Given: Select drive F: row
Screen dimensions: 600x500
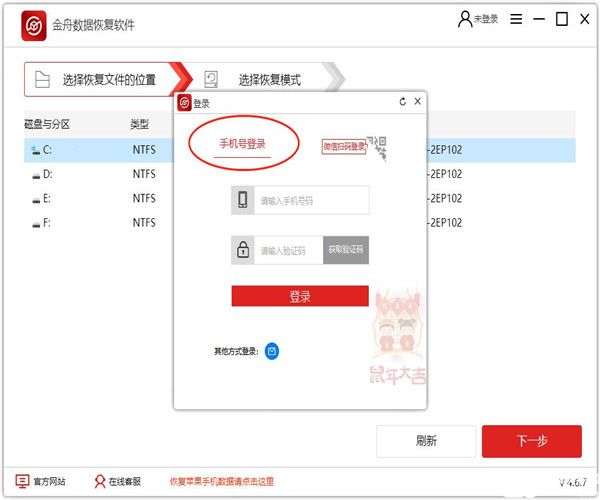Looking at the screenshot, I should [x=300, y=223].
